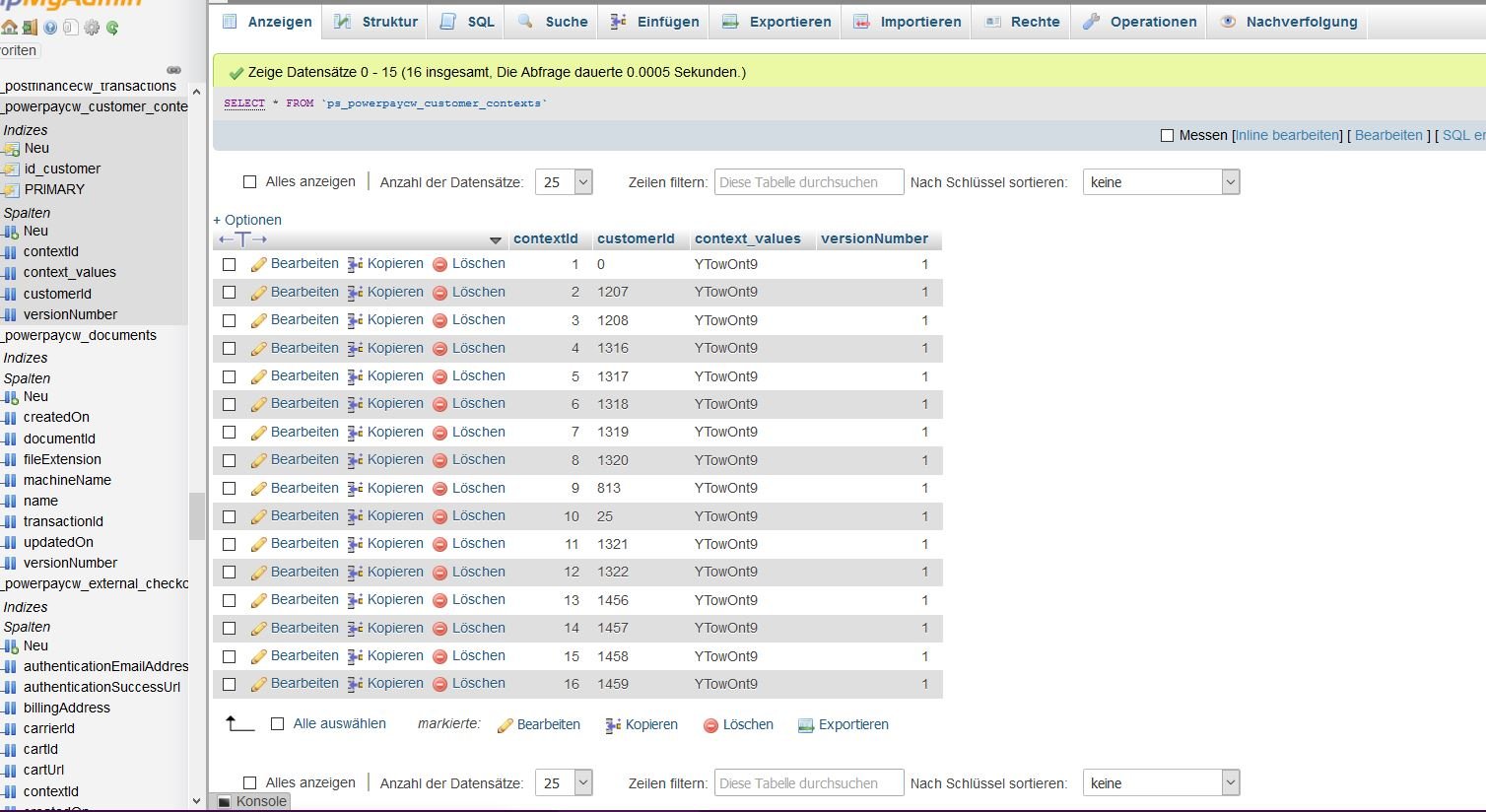Click the red delete icon for contextId 3
The image size is (1486, 812).
(x=439, y=320)
